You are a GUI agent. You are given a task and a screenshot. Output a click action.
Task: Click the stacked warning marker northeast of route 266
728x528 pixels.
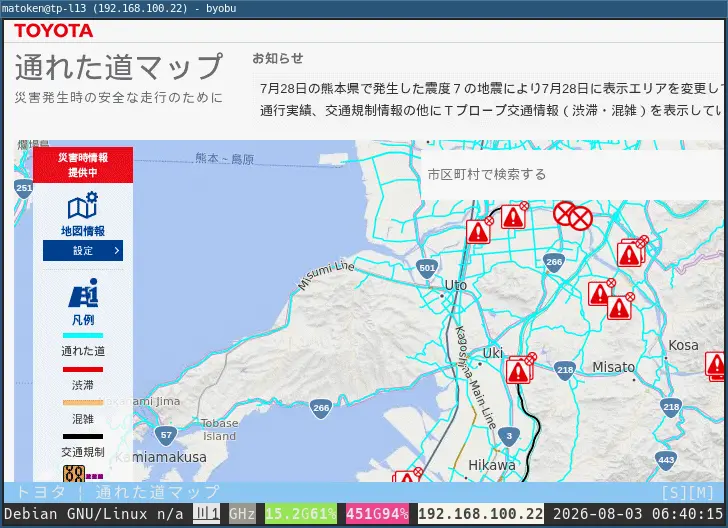[632, 253]
